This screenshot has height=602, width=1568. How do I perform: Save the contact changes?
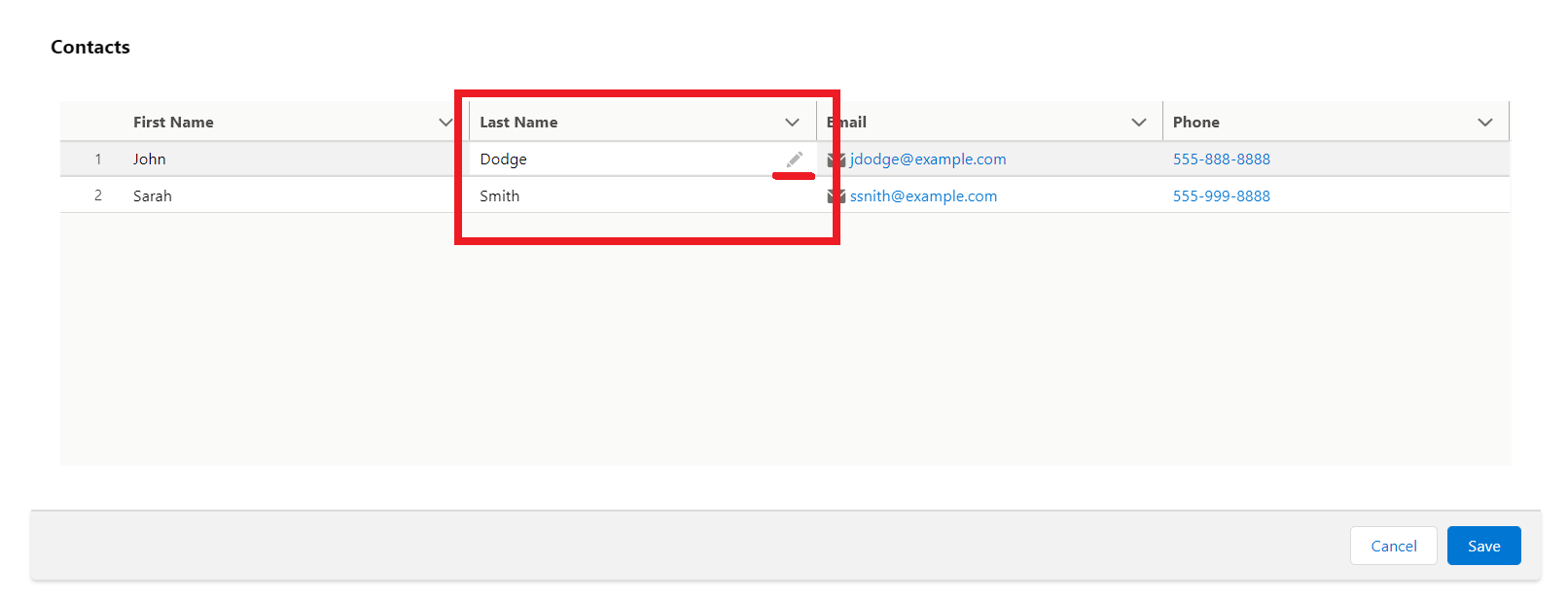click(1483, 546)
